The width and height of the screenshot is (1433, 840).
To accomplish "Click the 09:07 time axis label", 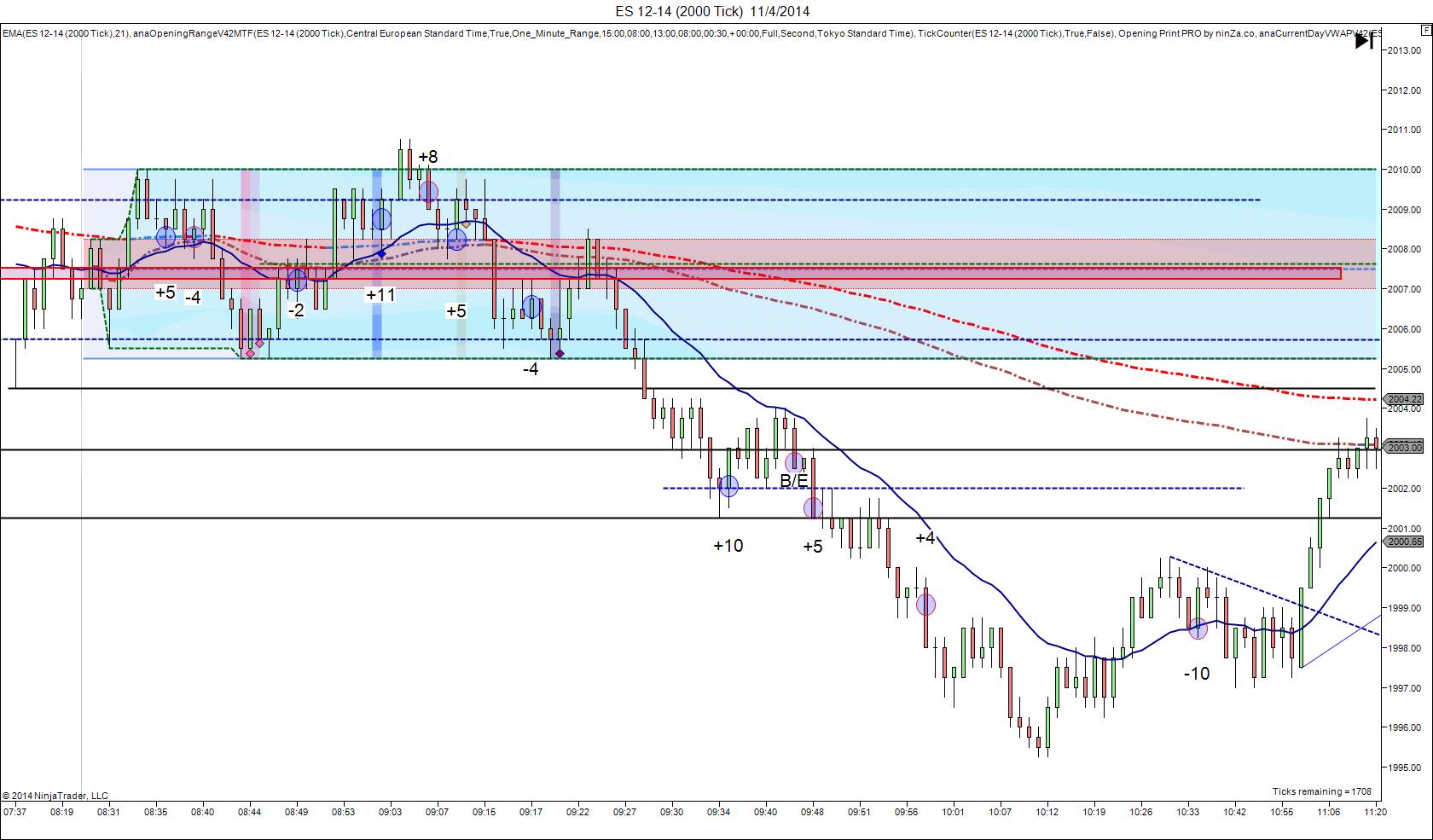I will point(438,812).
